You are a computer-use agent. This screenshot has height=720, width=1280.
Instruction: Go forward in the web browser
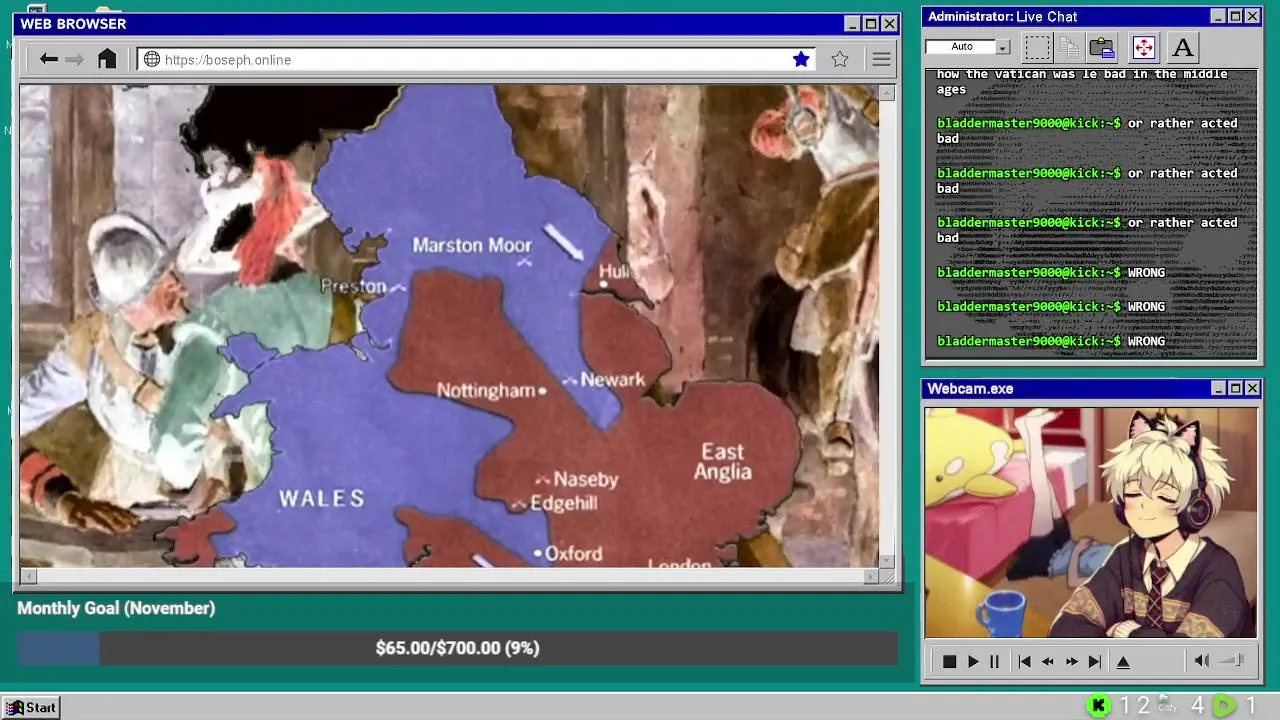[x=74, y=59]
